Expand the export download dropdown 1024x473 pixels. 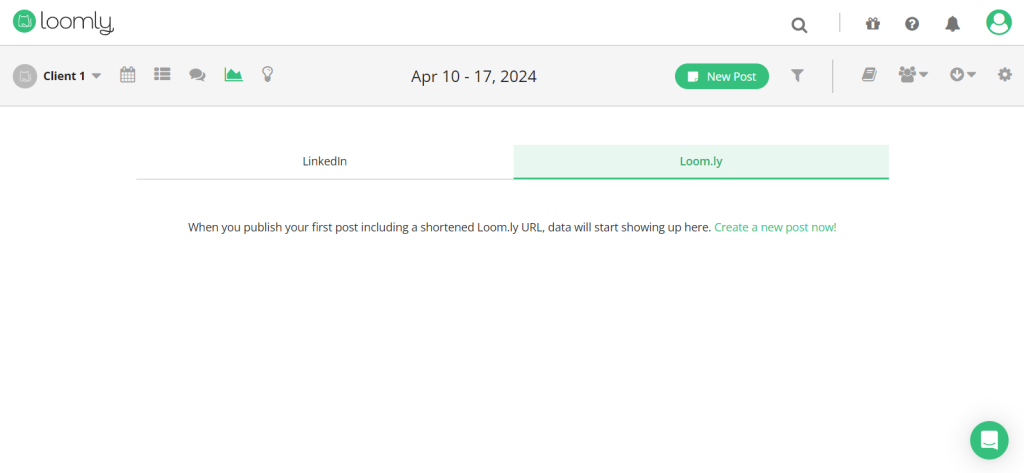pyautogui.click(x=963, y=75)
